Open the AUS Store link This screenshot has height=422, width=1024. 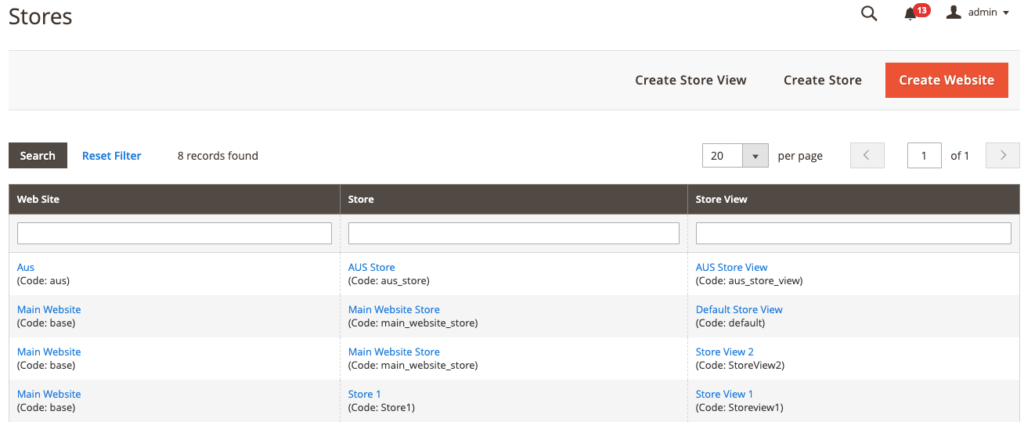pos(371,268)
